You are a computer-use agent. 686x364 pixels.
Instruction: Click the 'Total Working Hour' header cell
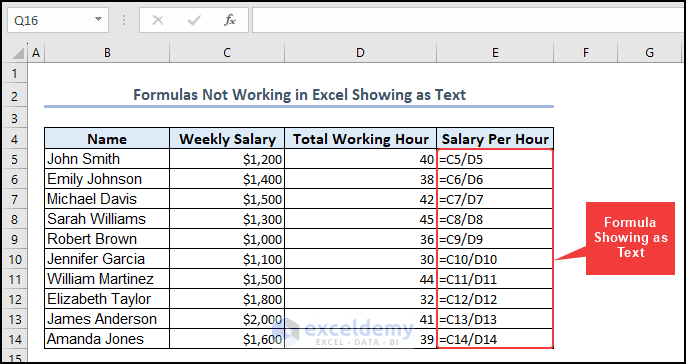coord(360,139)
